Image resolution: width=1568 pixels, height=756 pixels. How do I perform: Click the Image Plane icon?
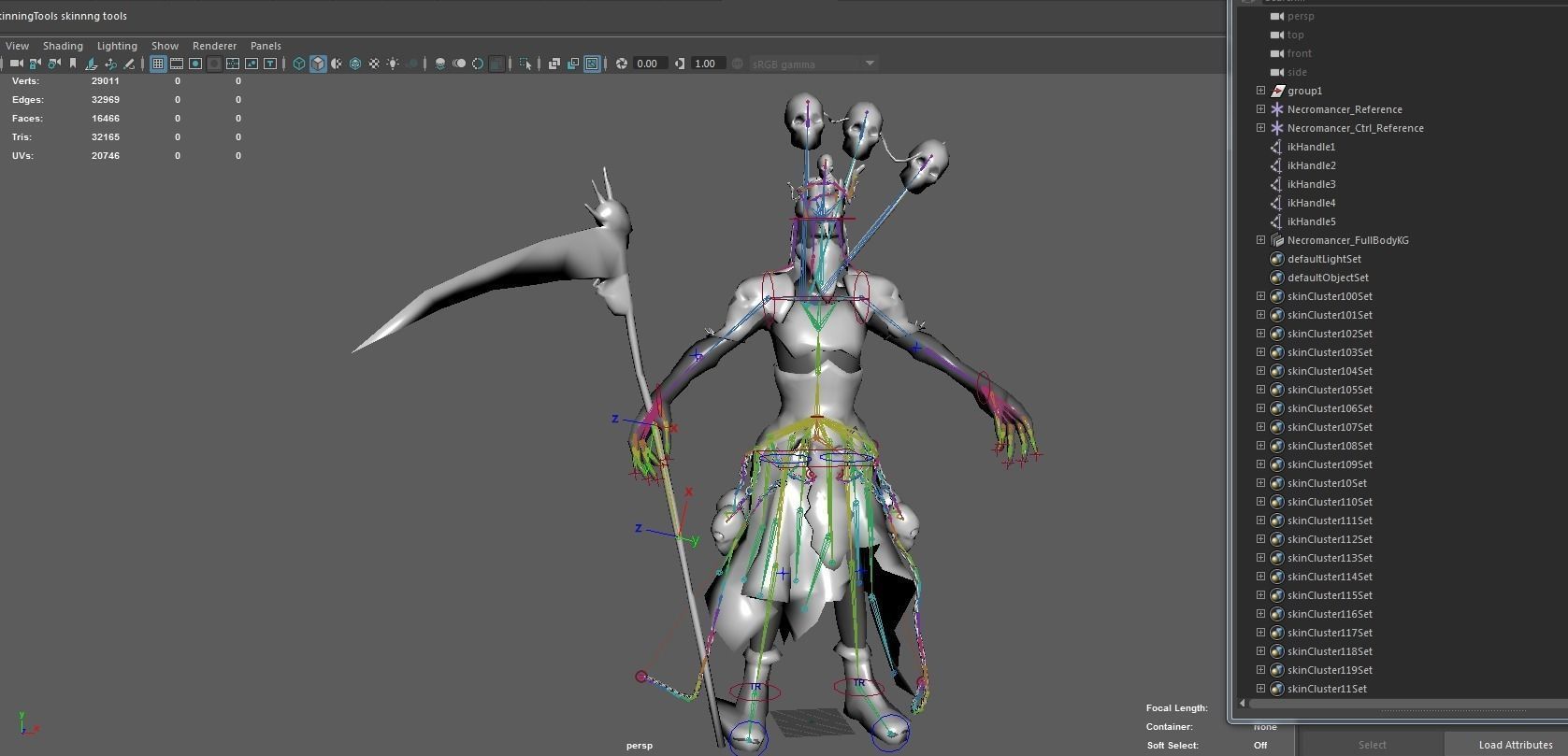91,64
